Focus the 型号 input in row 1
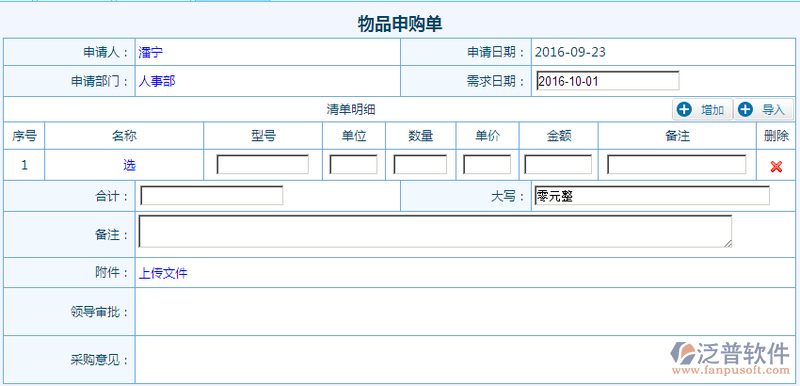Image resolution: width=800 pixels, height=386 pixels. point(263,165)
